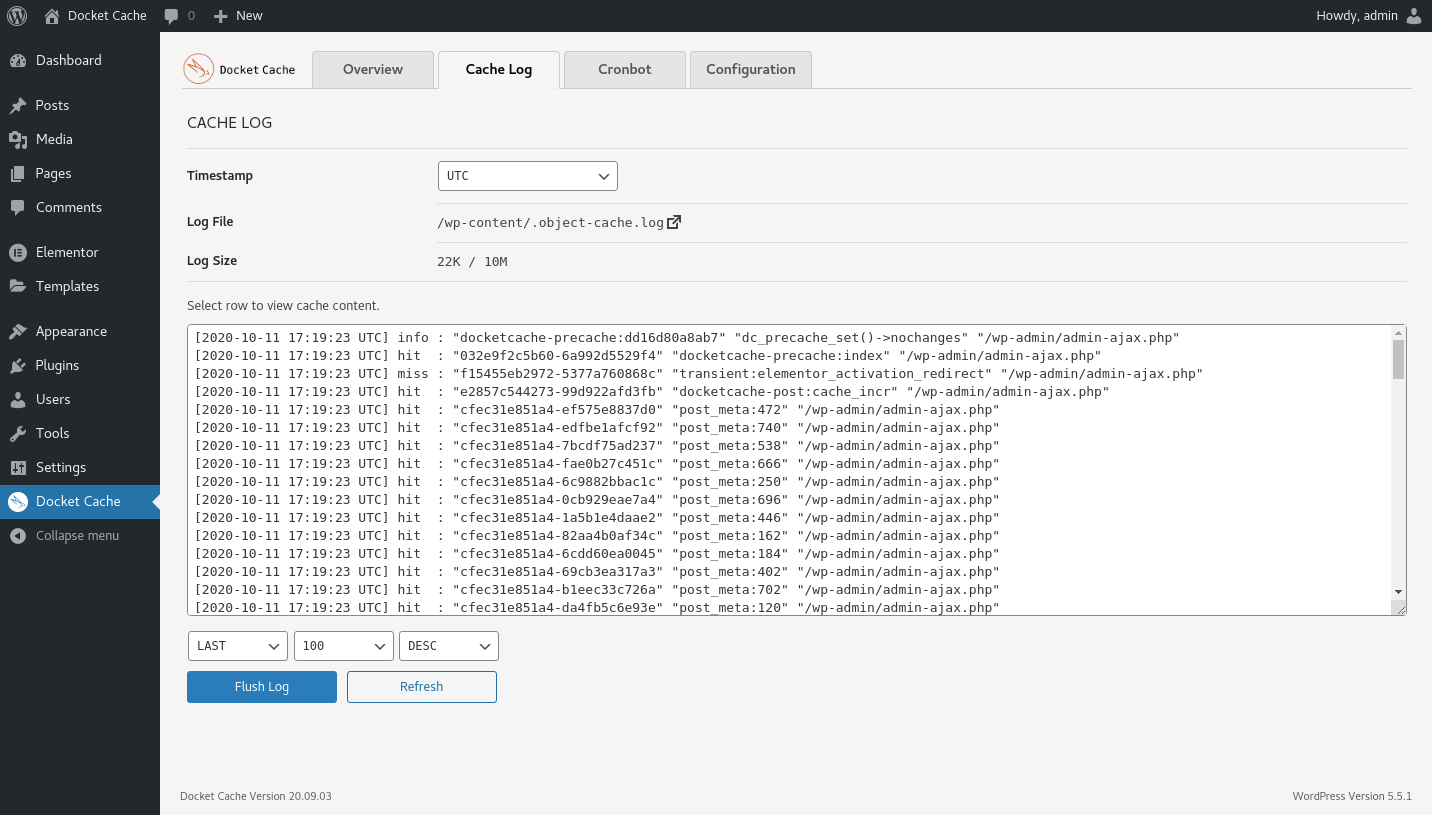Screen dimensions: 1432x815
Task: Open the Overview tab
Action: coord(372,69)
